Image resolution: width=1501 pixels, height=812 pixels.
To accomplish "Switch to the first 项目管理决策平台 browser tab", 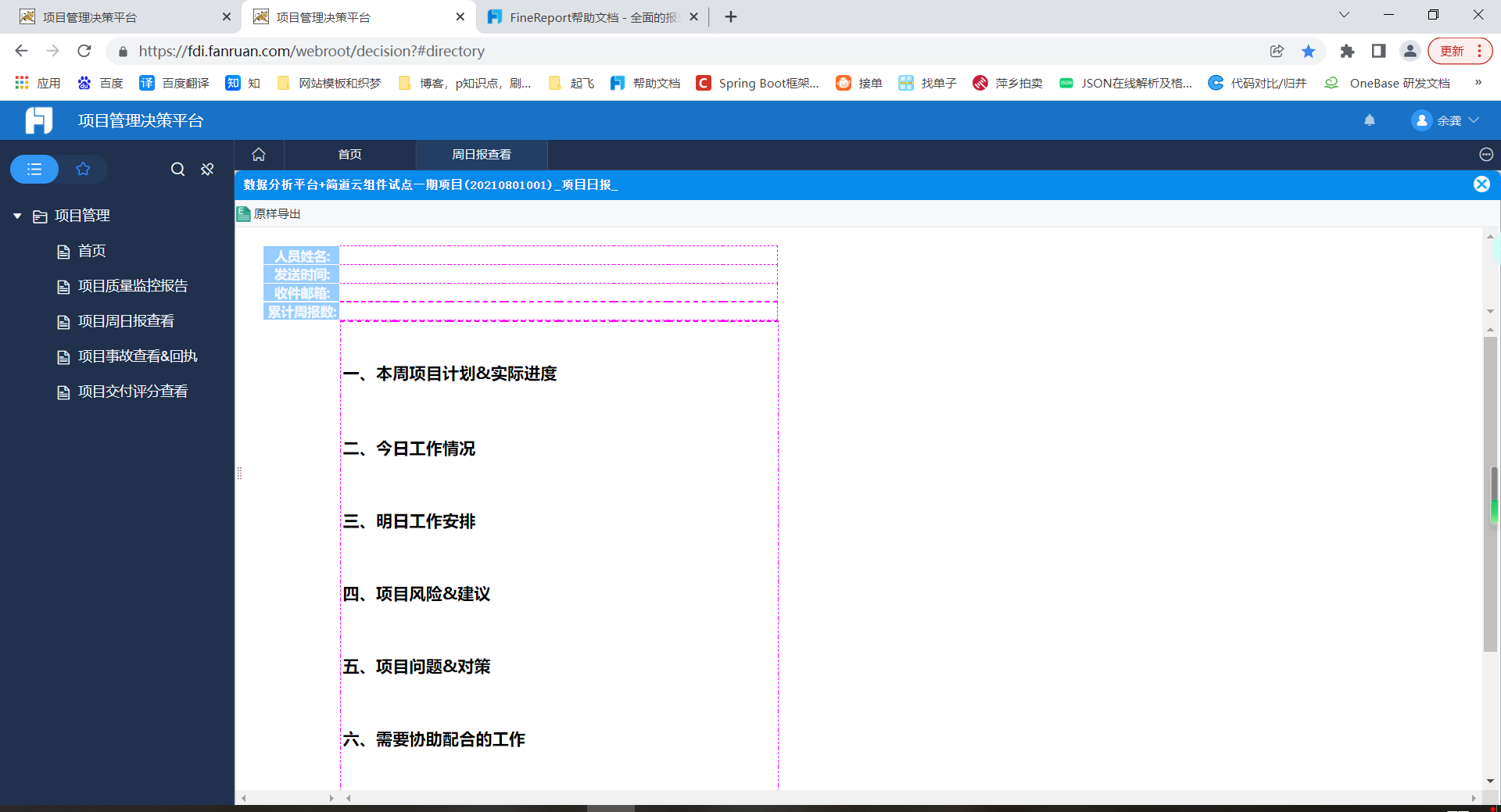I will [x=125, y=17].
